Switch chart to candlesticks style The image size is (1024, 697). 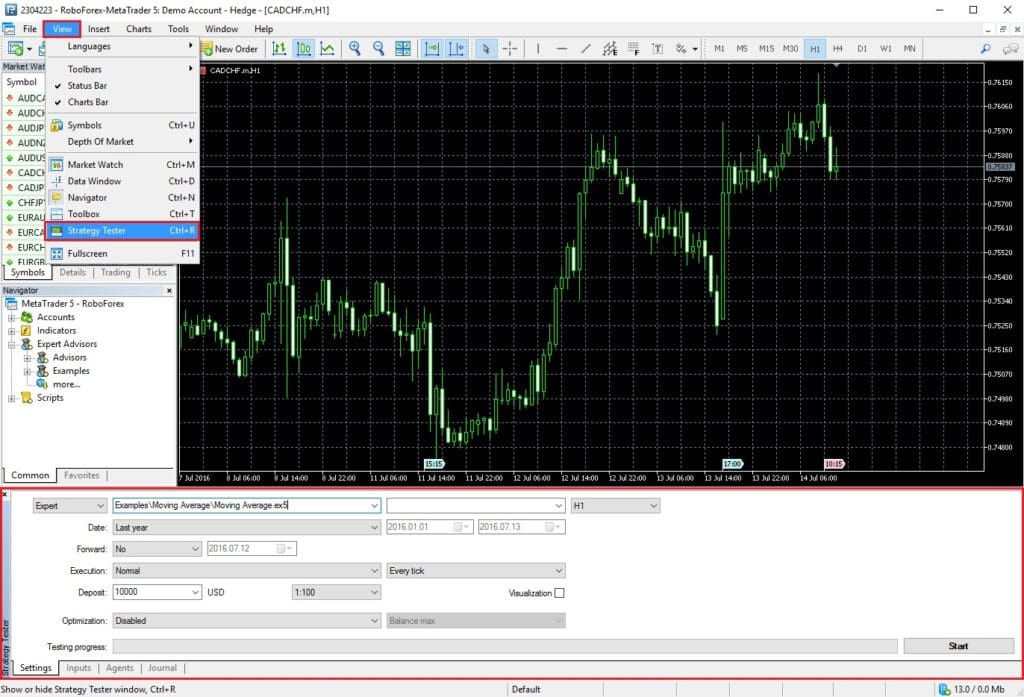pyautogui.click(x=304, y=49)
